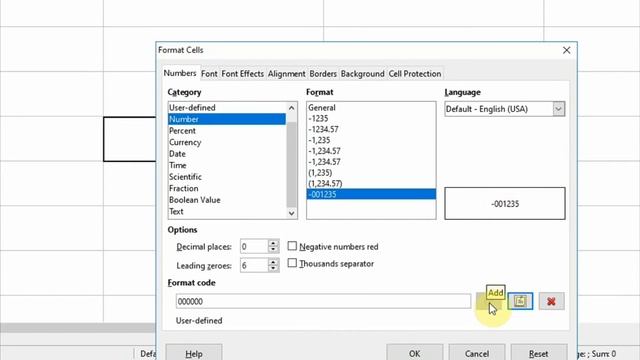
Task: Close the Format Cells dialog
Action: tap(567, 50)
